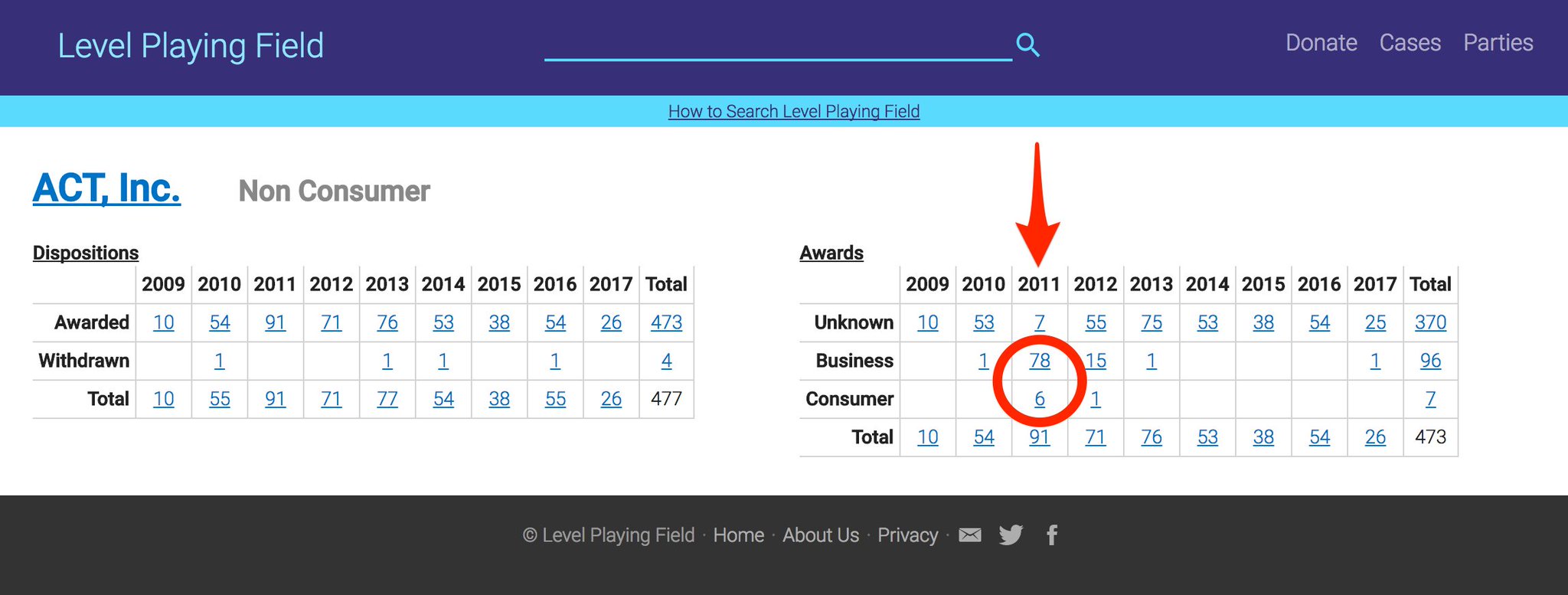Open Business 2012 count 15 in Awards

click(x=1096, y=361)
